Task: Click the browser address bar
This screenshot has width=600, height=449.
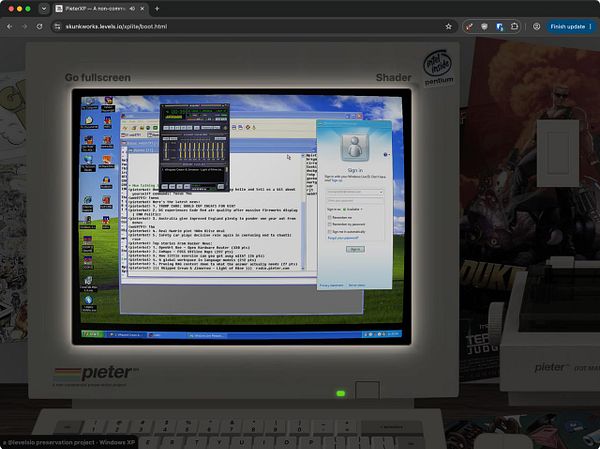Action: click(x=253, y=26)
